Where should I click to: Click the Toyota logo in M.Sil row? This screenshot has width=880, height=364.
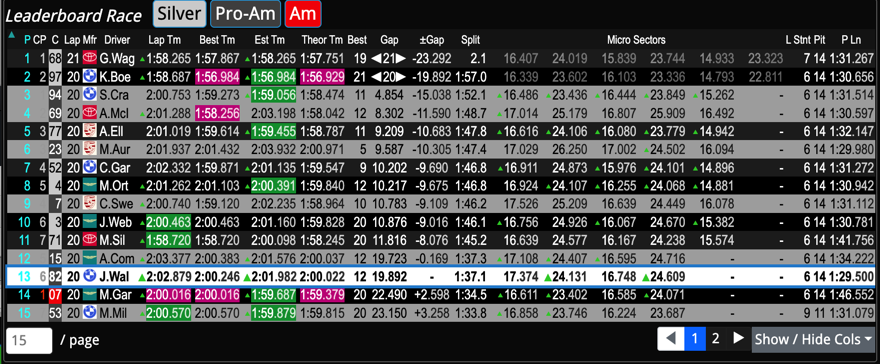click(89, 241)
